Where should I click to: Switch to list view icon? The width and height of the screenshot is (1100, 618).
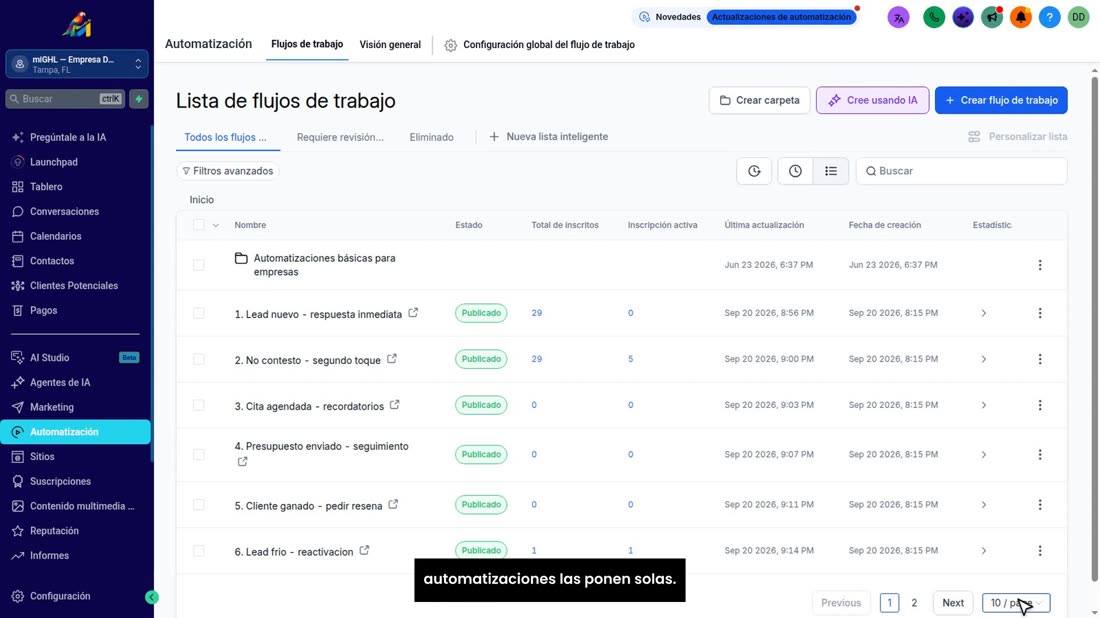[x=831, y=171]
